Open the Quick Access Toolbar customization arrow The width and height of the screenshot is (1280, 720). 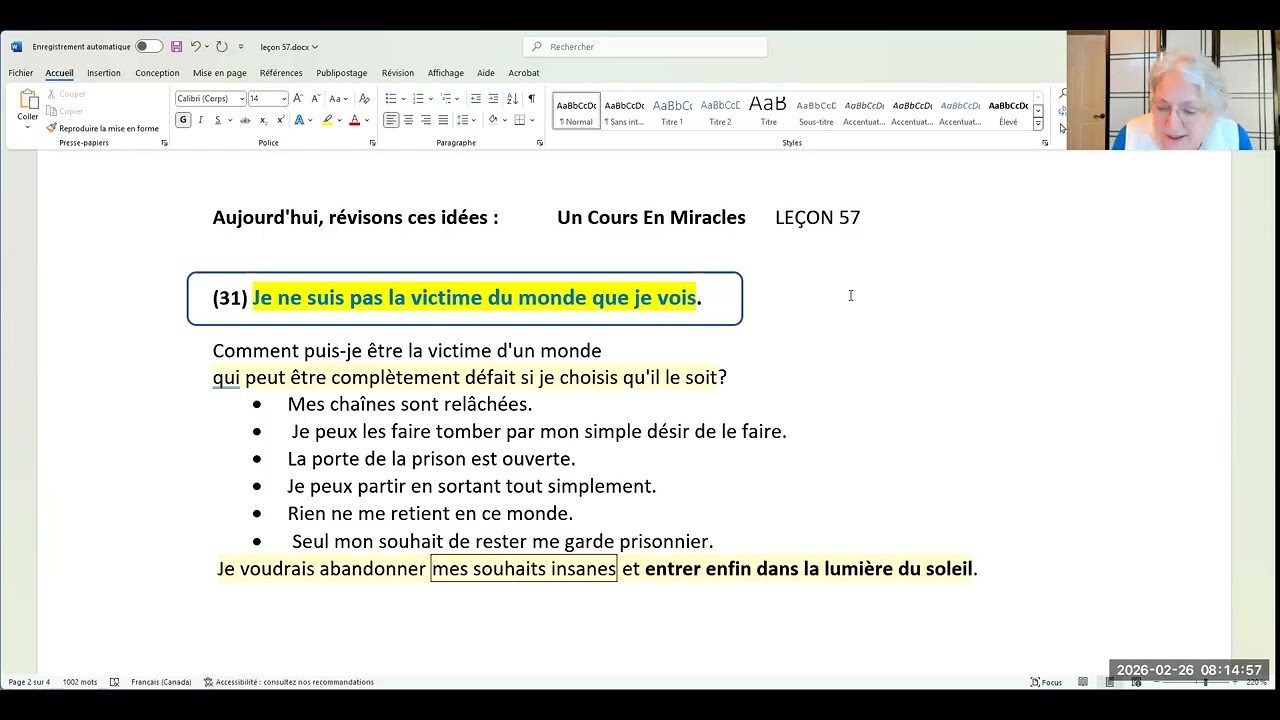pyautogui.click(x=241, y=47)
